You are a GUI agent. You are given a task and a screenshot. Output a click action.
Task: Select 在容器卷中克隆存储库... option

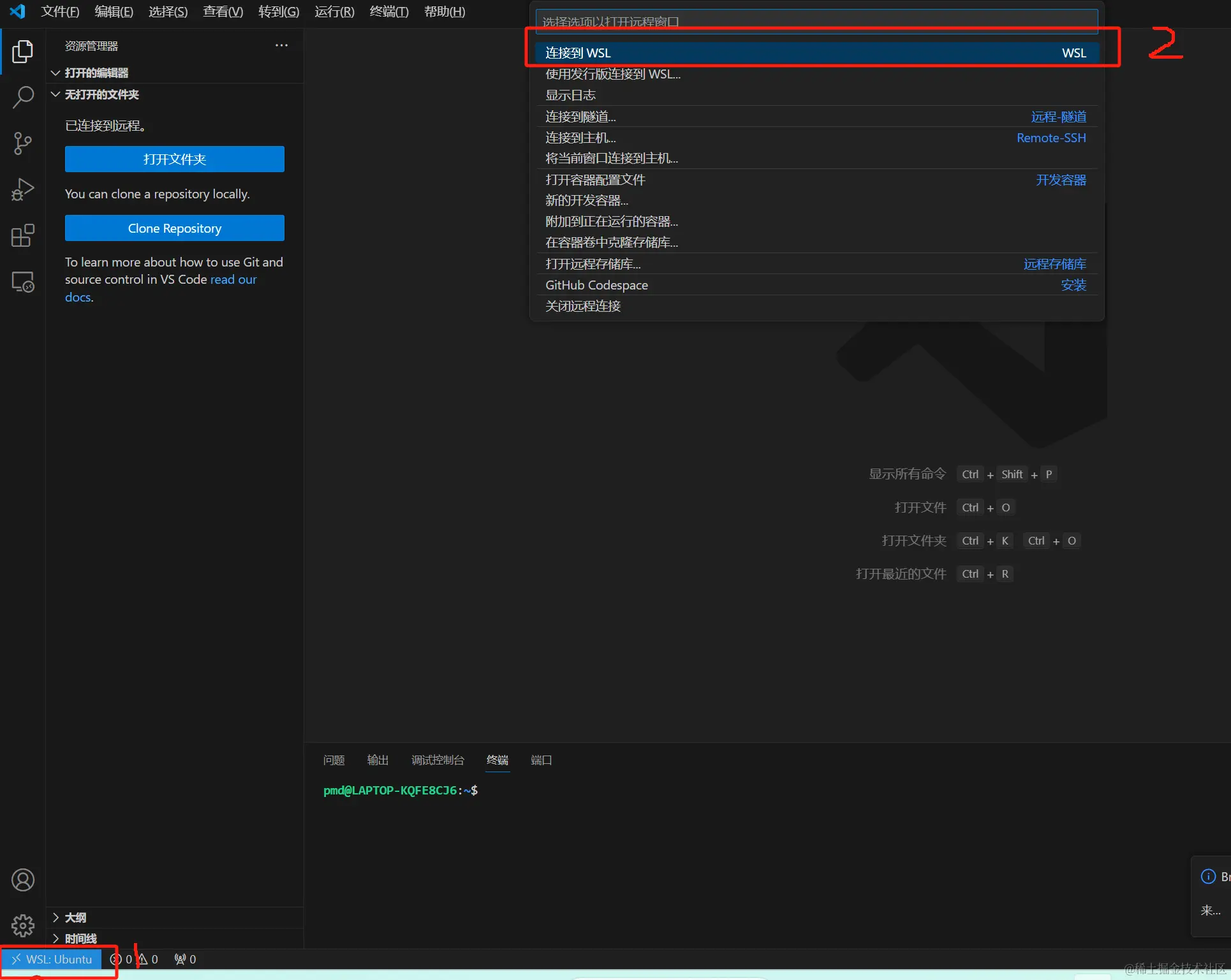(x=816, y=242)
